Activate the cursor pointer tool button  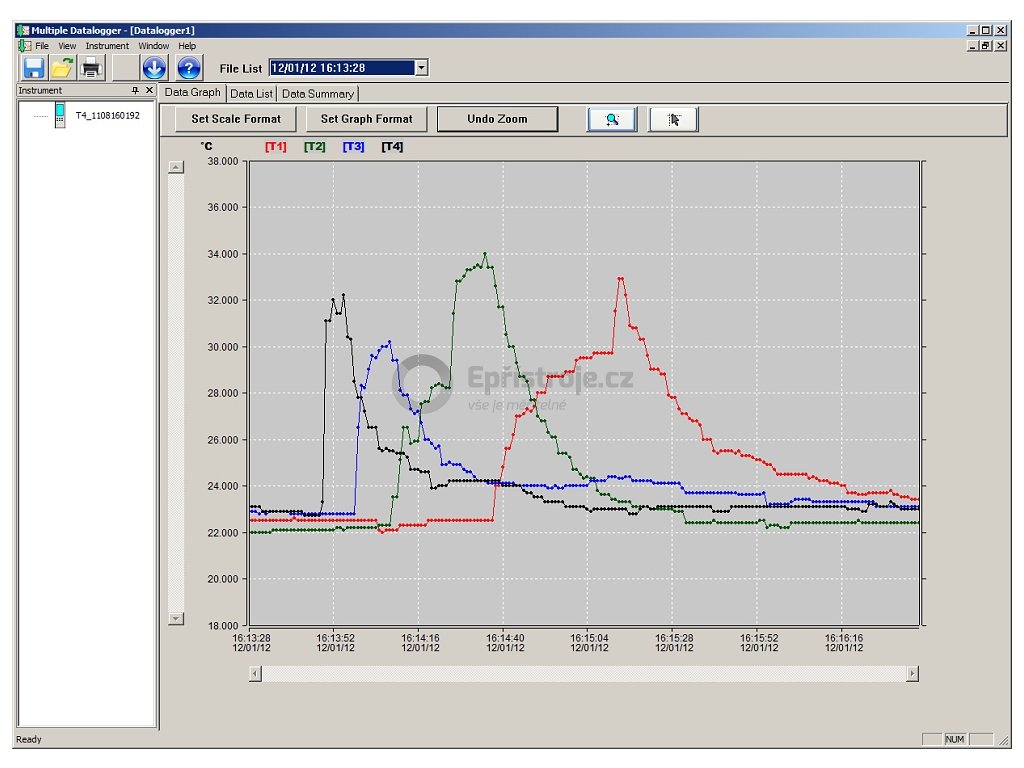673,119
